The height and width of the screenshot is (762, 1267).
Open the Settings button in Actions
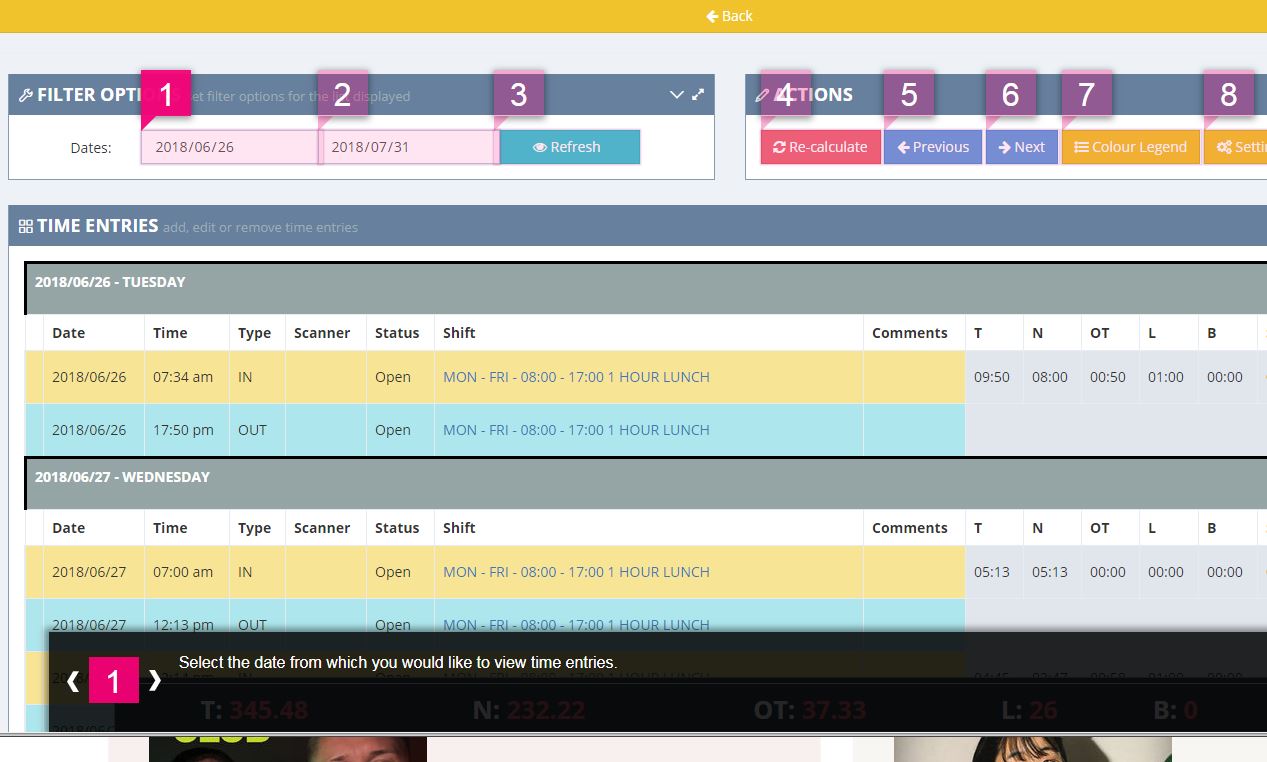pos(1238,147)
